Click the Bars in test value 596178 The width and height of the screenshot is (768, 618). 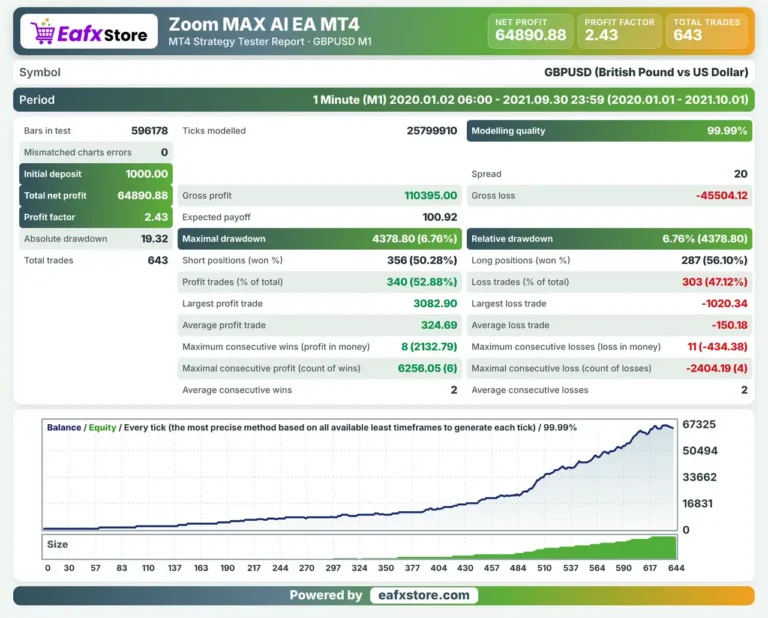[149, 131]
